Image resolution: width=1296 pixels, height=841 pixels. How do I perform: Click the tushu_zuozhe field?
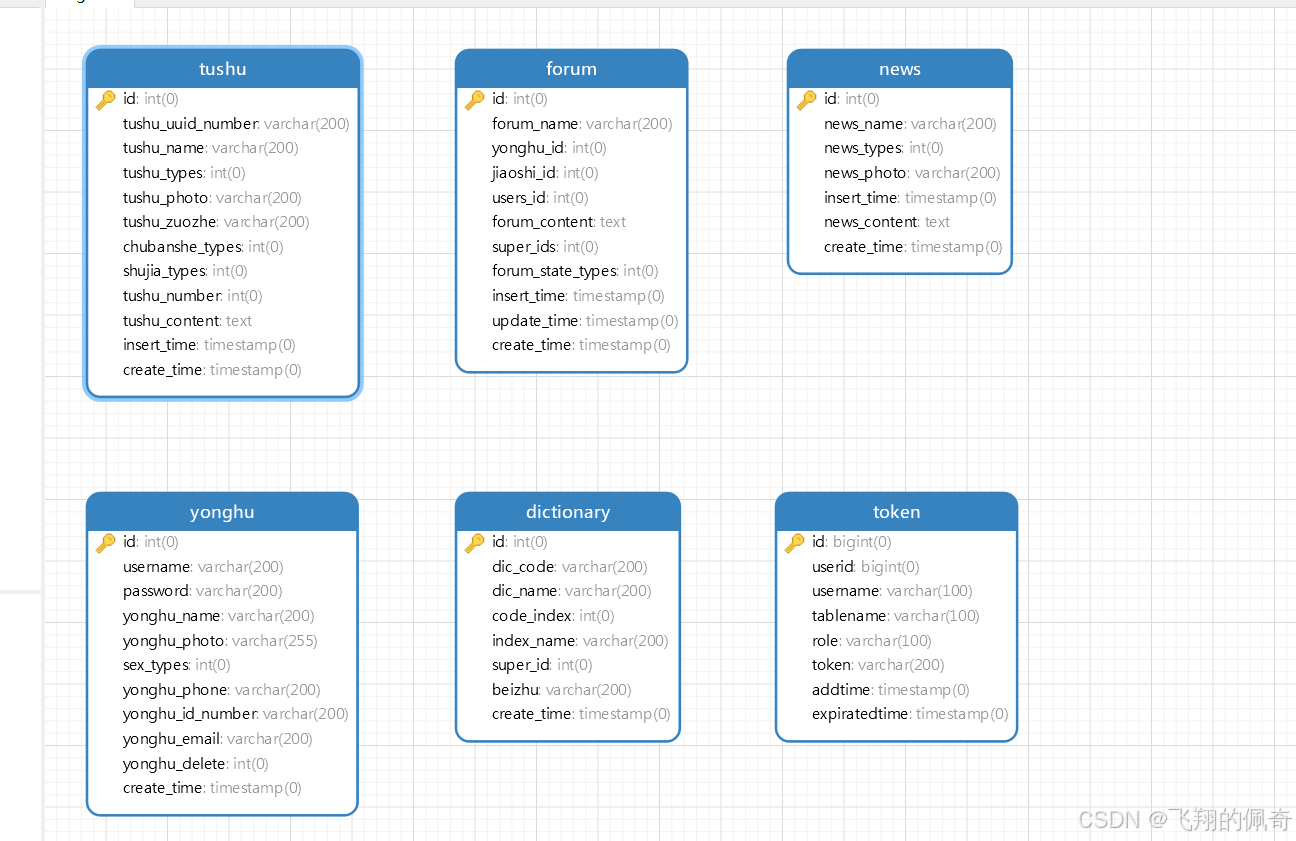tap(216, 222)
